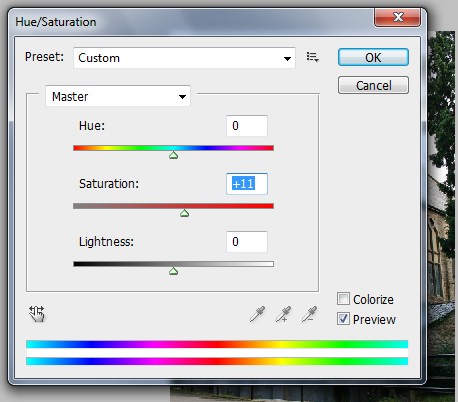Click the Hue slider handle

coord(173,155)
